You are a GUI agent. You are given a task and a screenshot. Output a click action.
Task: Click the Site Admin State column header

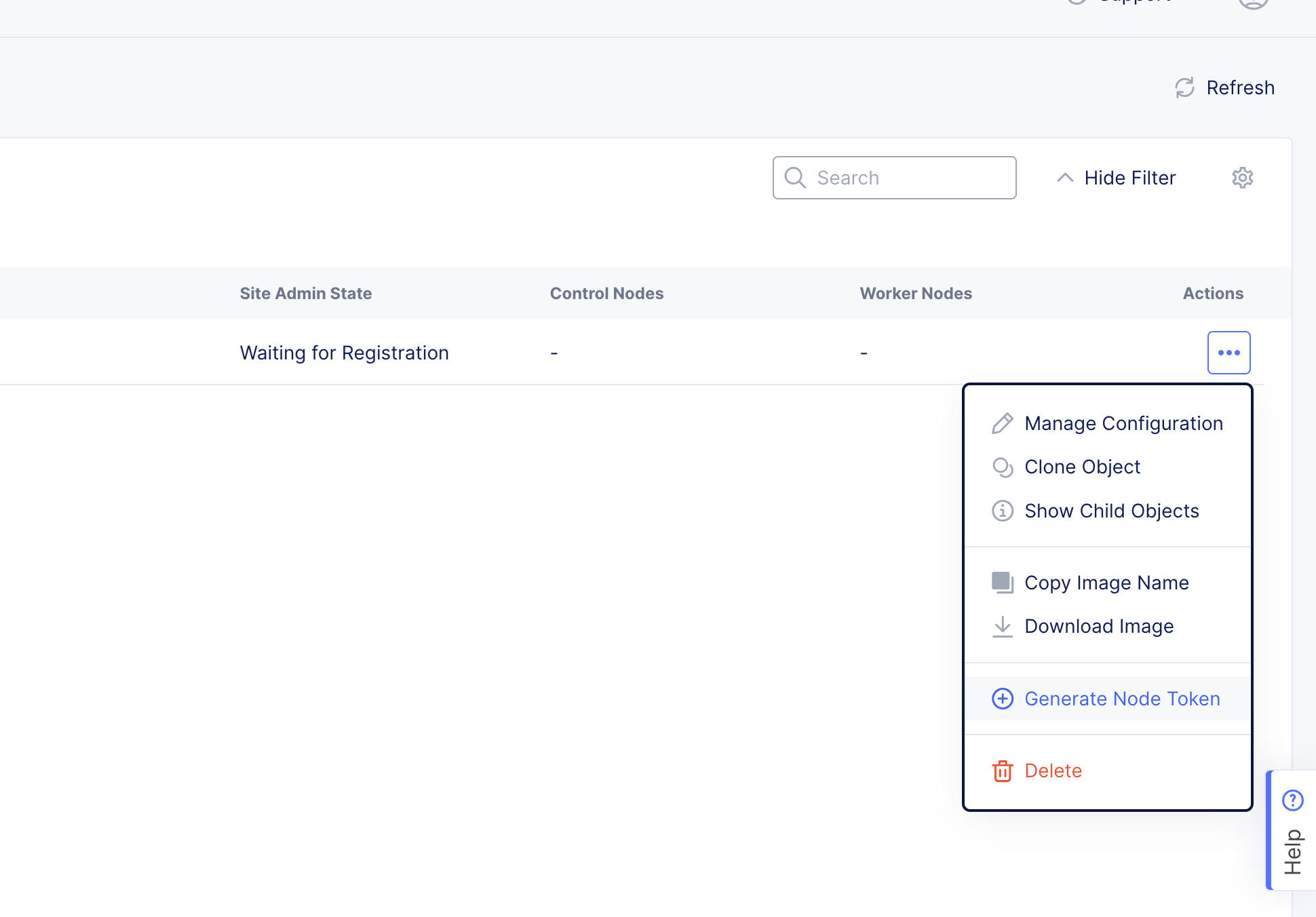[x=305, y=294]
